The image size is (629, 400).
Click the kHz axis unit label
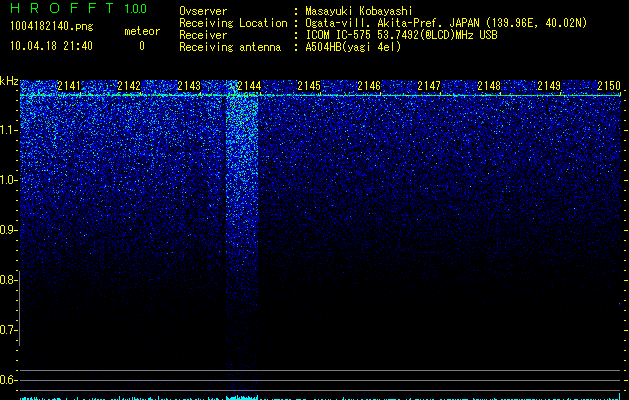9,81
